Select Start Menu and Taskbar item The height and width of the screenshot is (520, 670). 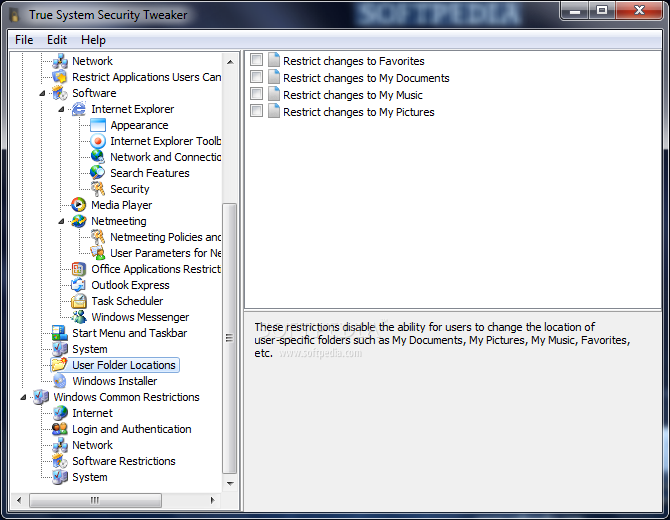tap(129, 333)
